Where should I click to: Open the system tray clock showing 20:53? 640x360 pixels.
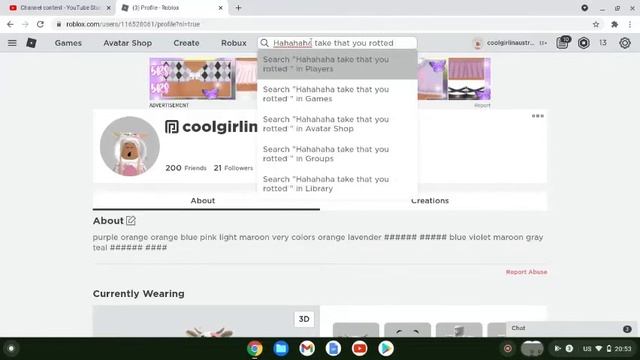(623, 349)
